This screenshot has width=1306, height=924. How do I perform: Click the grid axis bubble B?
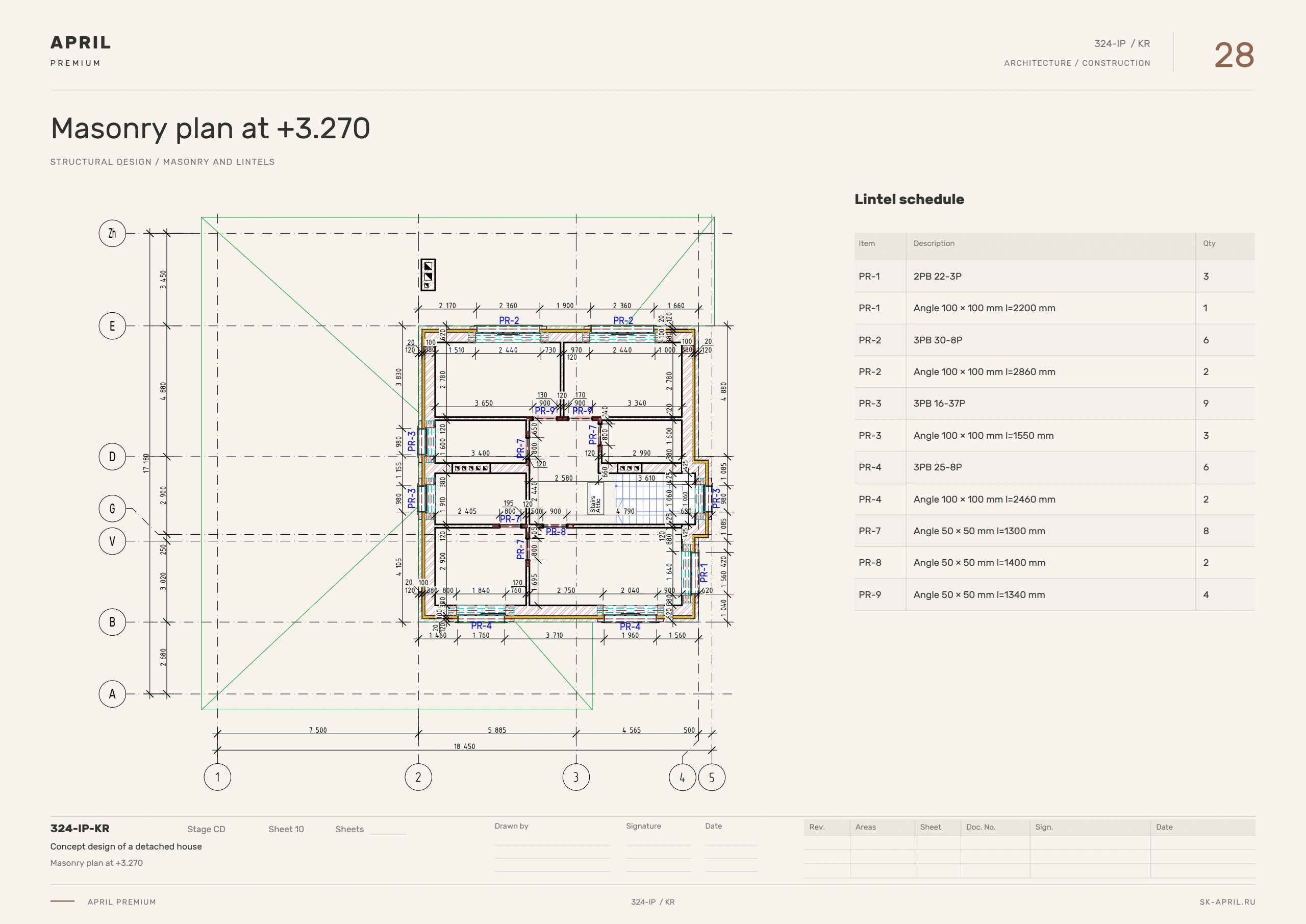tap(112, 622)
